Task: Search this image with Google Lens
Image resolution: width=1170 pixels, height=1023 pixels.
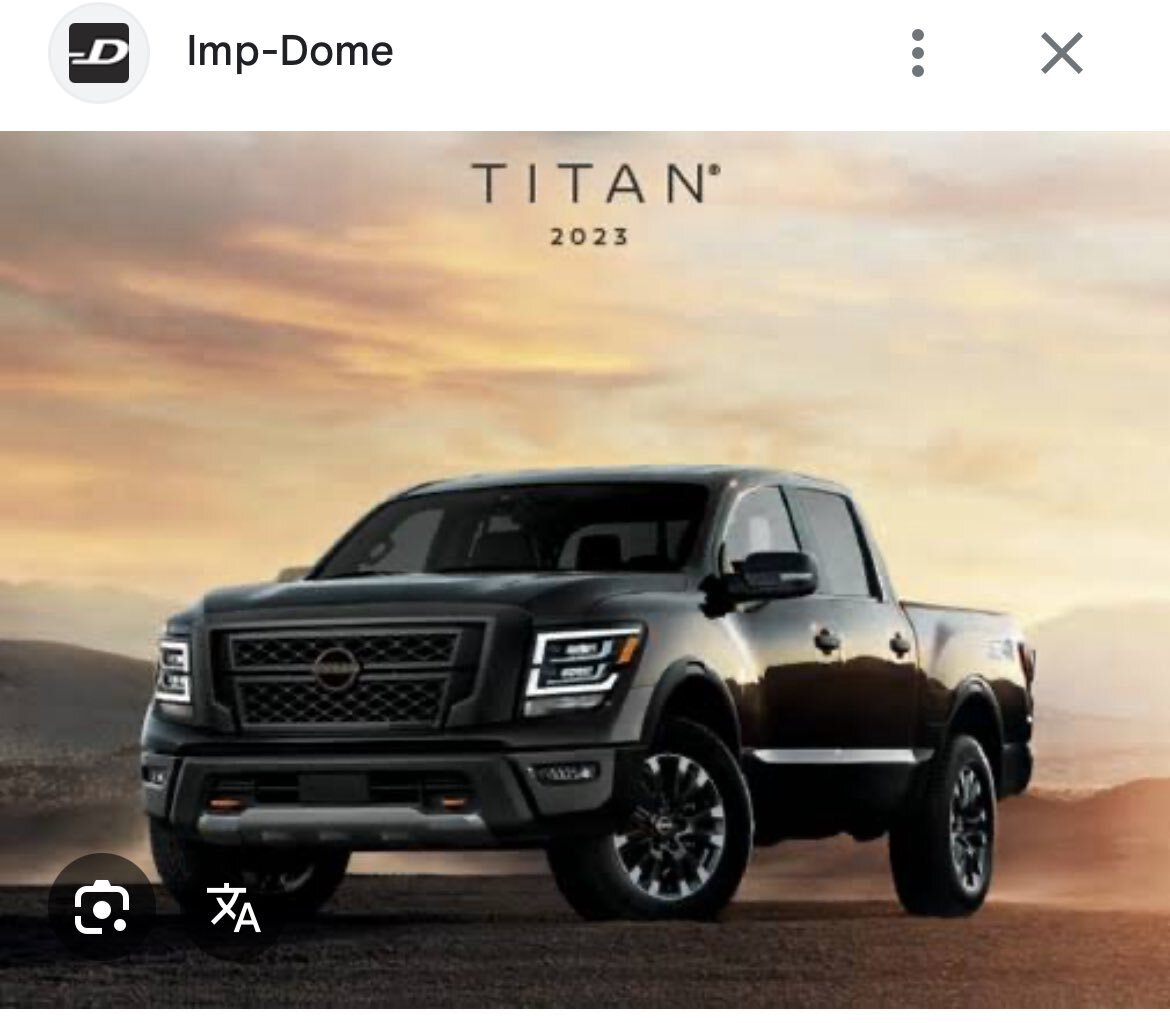Action: click(x=101, y=907)
